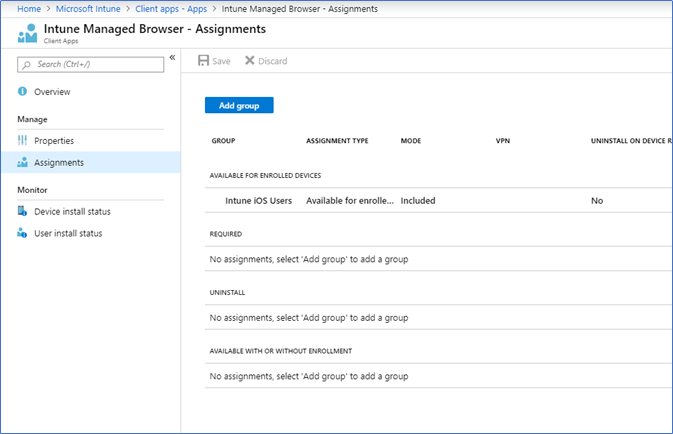Click the GROUP column header
Image resolution: width=673 pixels, height=434 pixels.
[x=223, y=141]
